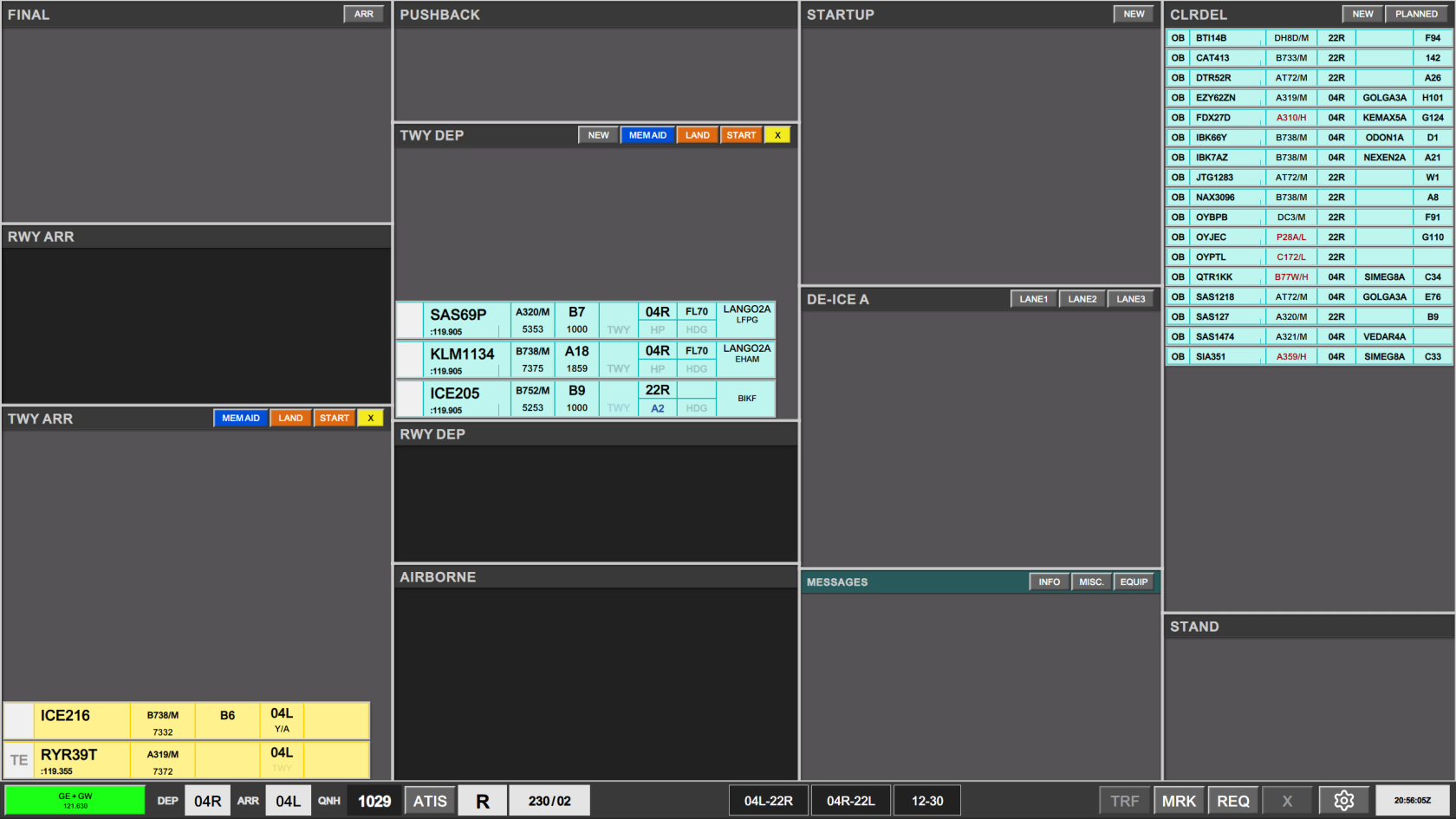The width and height of the screenshot is (1456, 819).
Task: Click the green GE+GW frequency indicator
Action: [75, 800]
